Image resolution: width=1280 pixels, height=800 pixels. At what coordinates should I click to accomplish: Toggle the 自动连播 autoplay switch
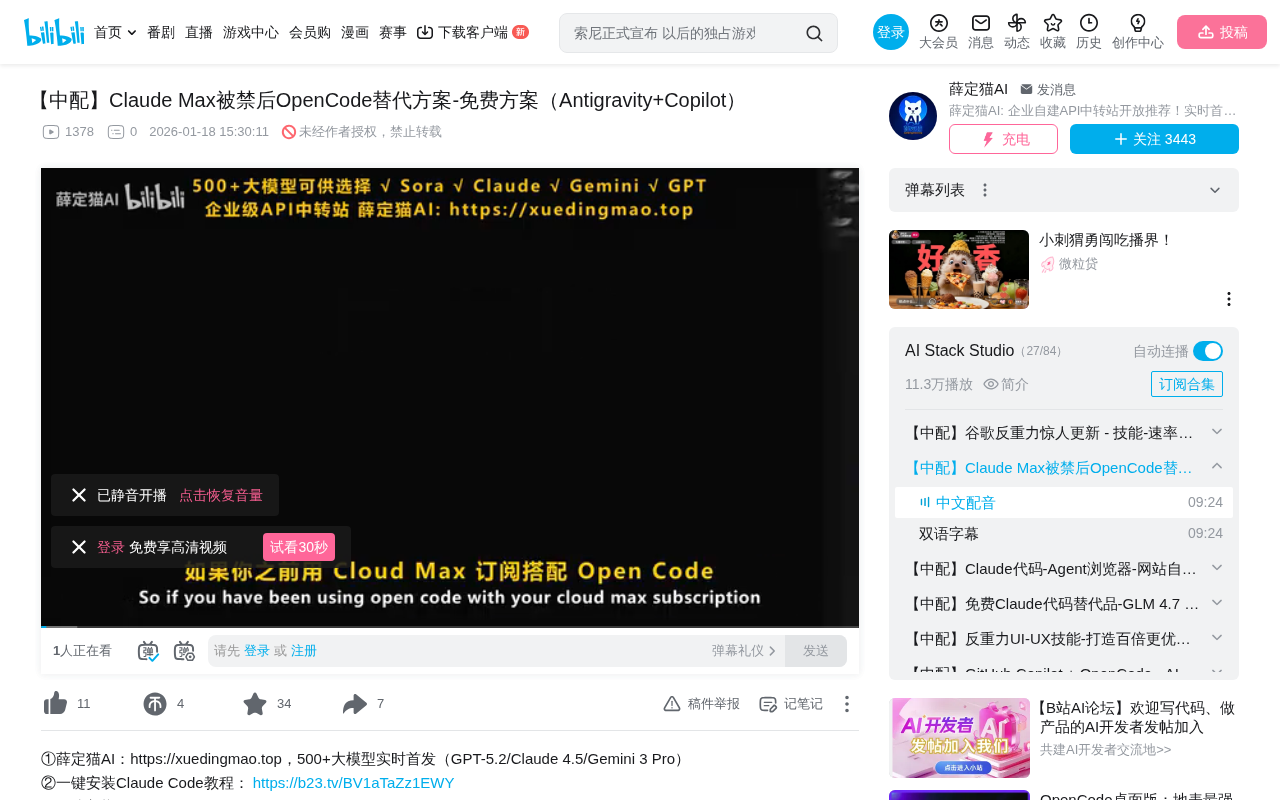(1208, 351)
